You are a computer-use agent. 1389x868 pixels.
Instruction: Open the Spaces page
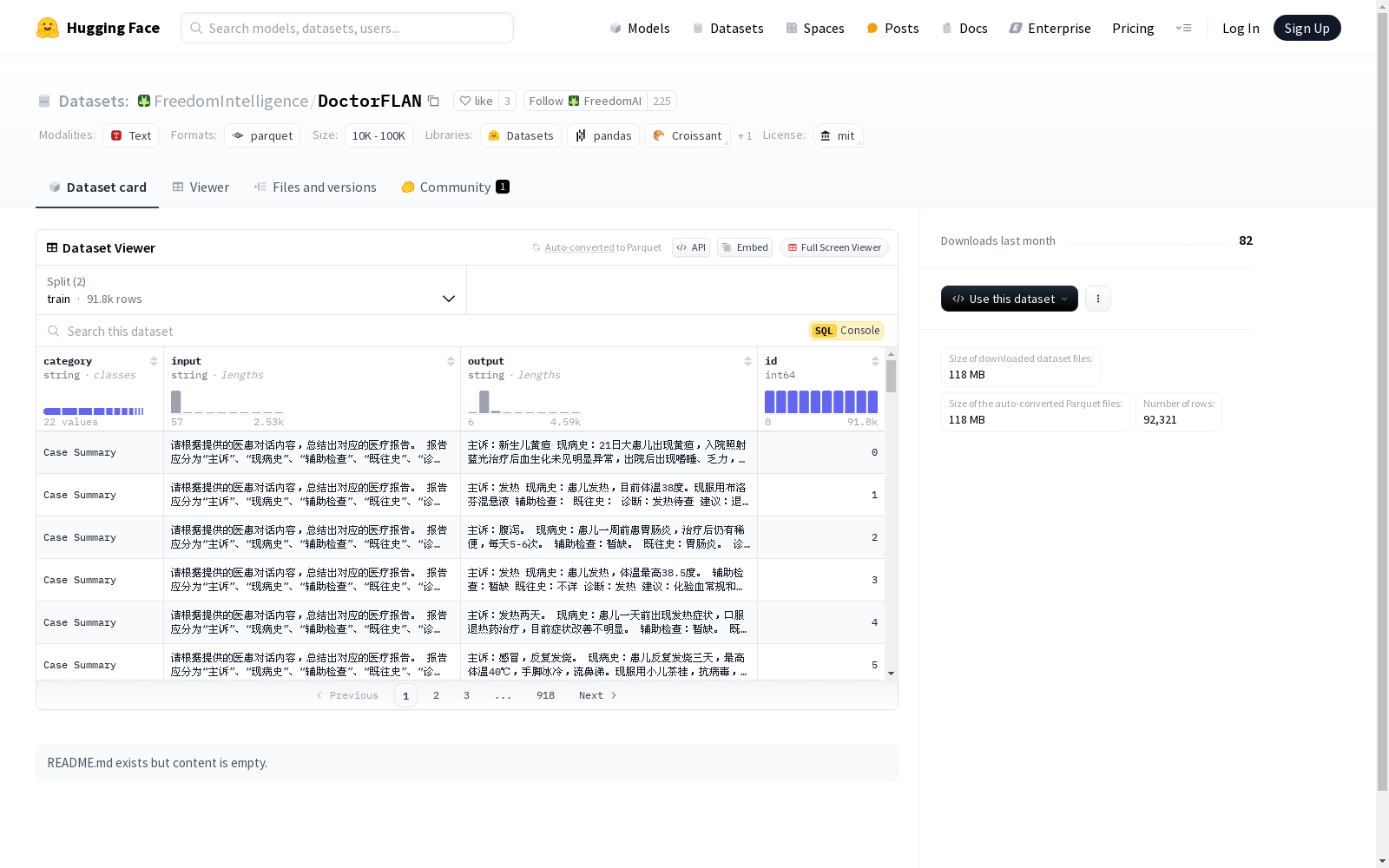click(x=815, y=28)
